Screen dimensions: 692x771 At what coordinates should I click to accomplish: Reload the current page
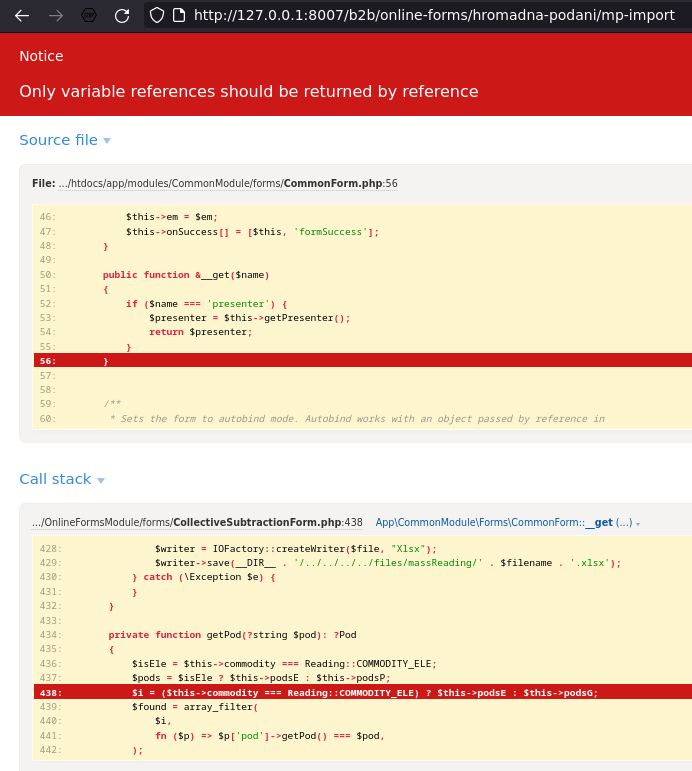tap(122, 15)
